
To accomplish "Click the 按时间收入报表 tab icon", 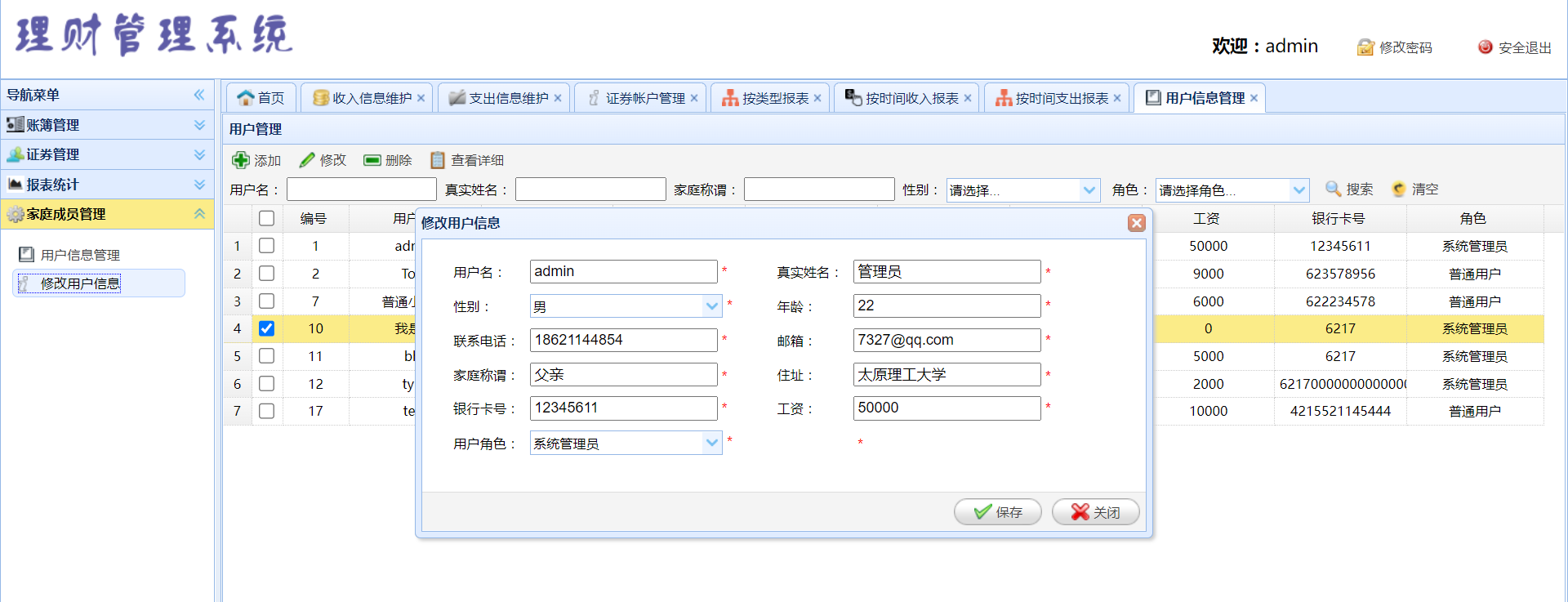I will click(x=853, y=98).
